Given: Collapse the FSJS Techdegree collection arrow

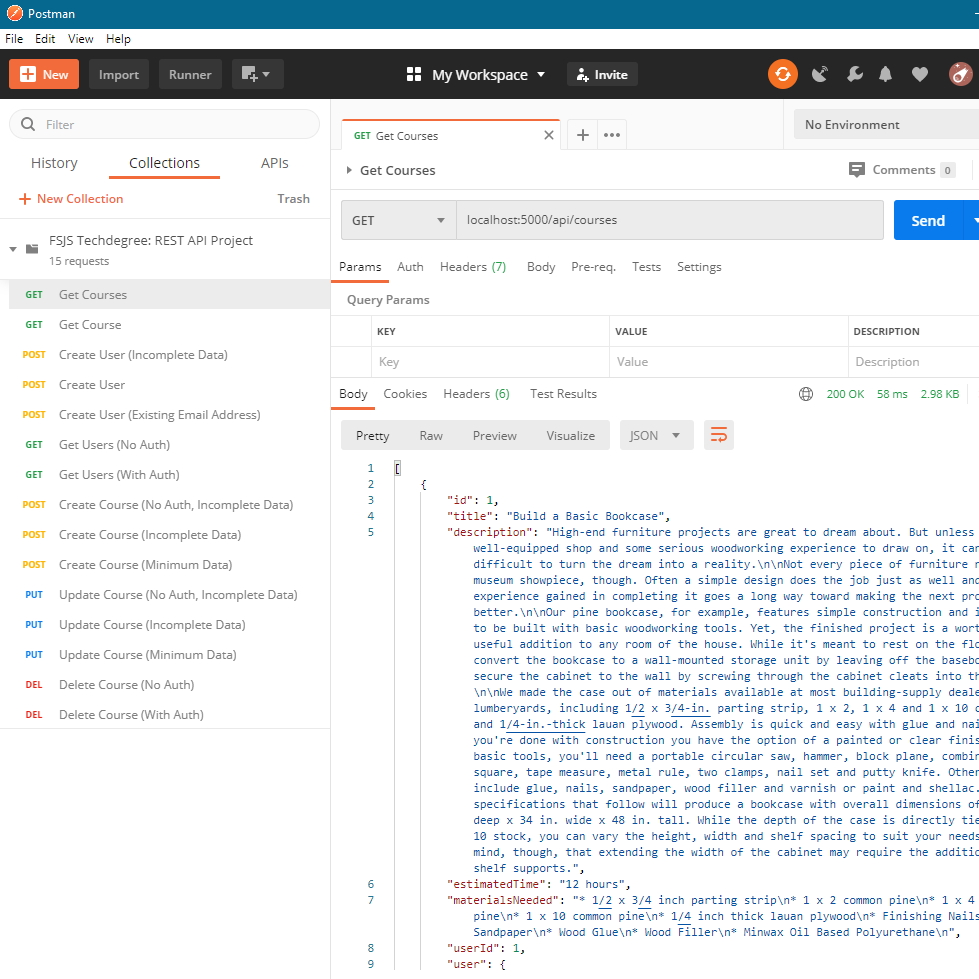Looking at the screenshot, I should coord(12,249).
